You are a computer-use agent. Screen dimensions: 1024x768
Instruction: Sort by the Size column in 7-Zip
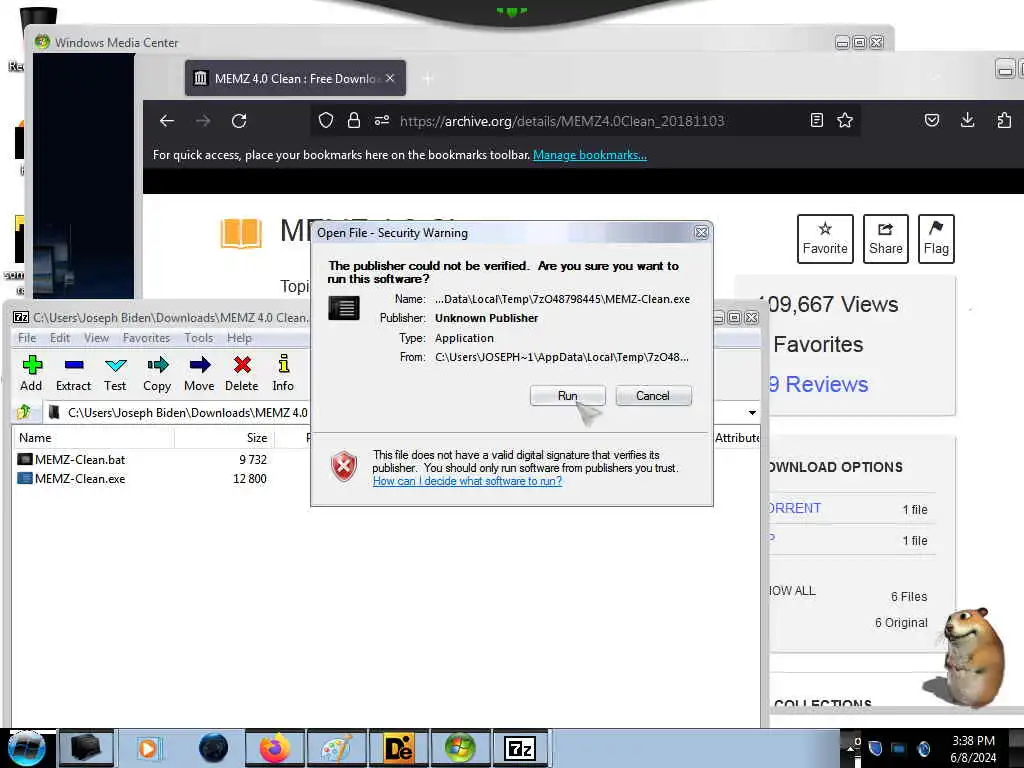click(x=225, y=438)
